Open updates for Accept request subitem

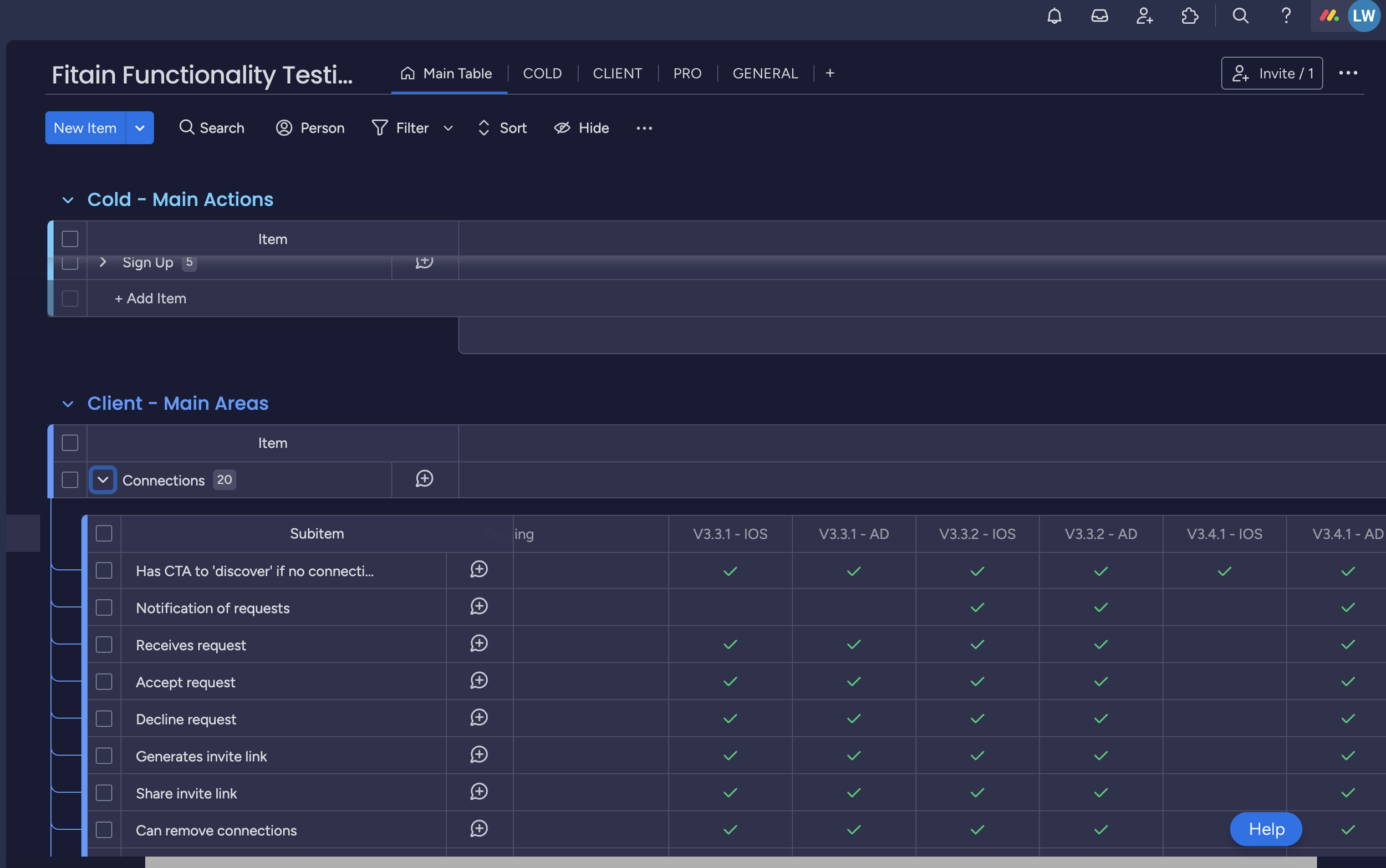coord(479,681)
